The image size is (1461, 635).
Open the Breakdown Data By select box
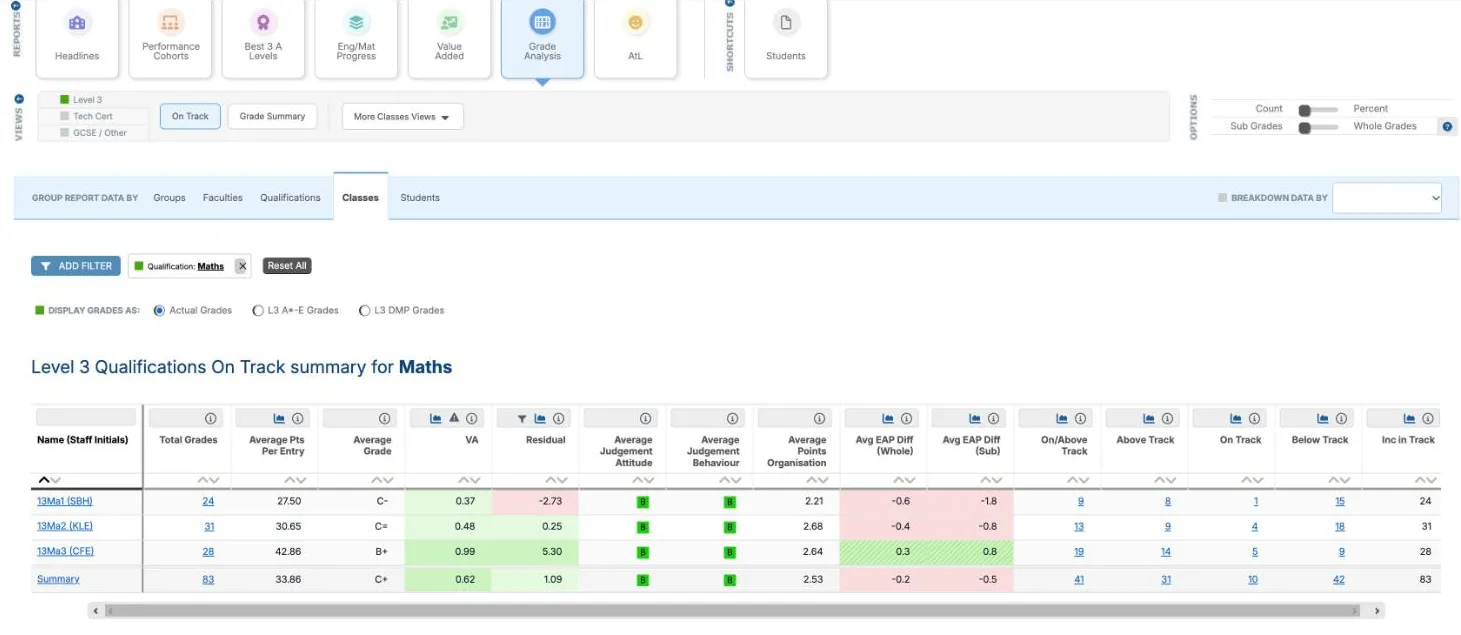[x=1387, y=198]
